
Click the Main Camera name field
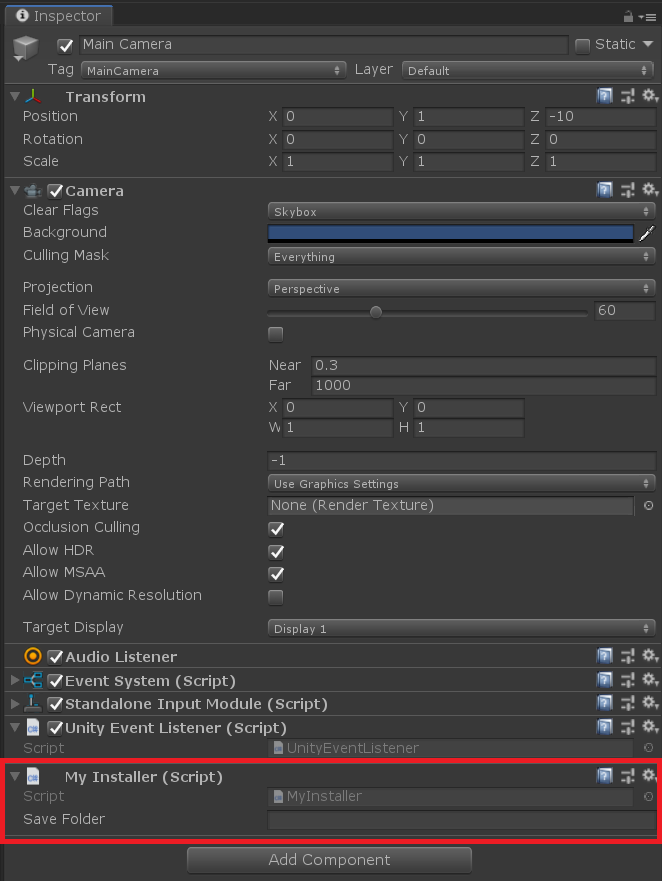(x=324, y=44)
